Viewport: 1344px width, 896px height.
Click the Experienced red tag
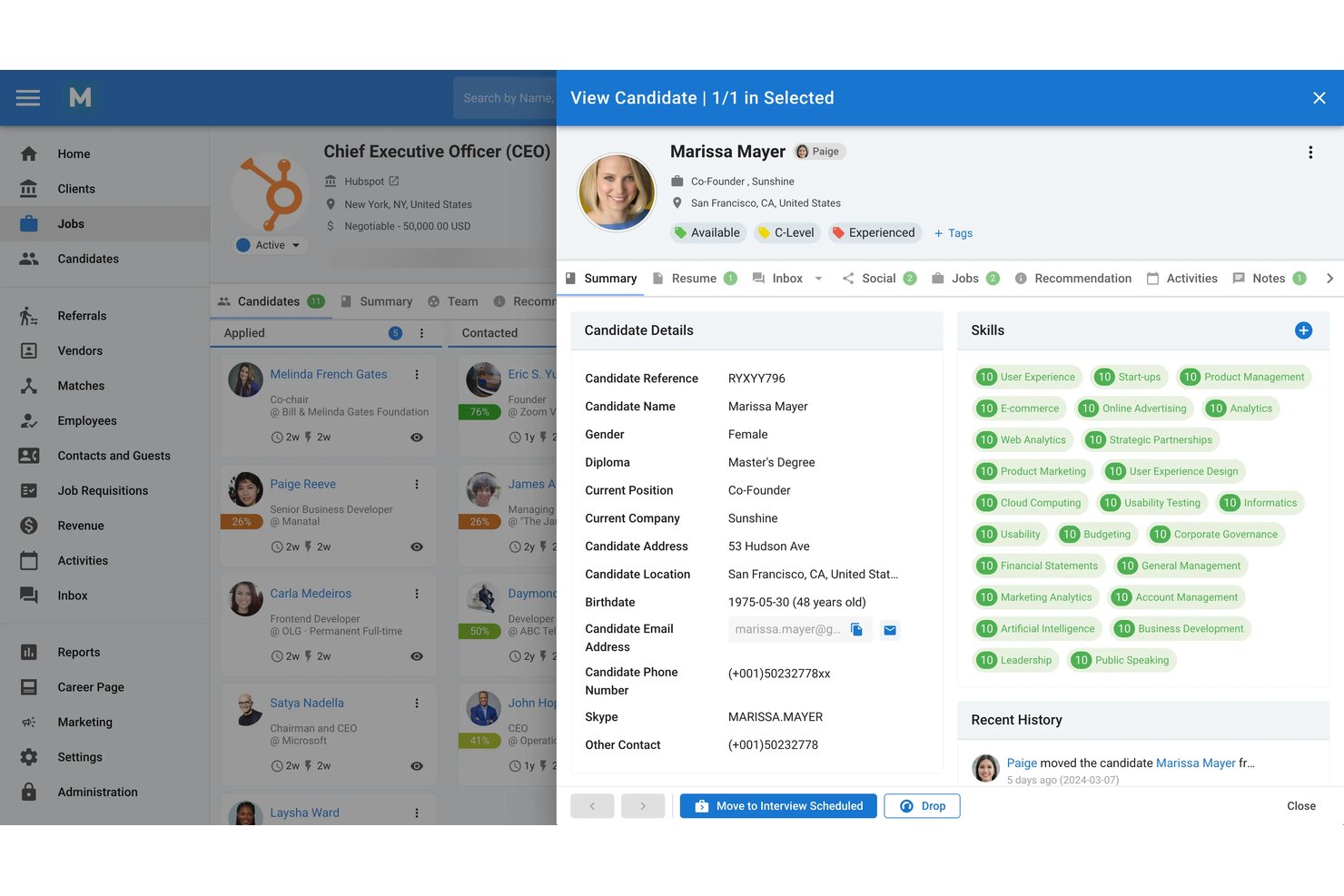coord(875,233)
